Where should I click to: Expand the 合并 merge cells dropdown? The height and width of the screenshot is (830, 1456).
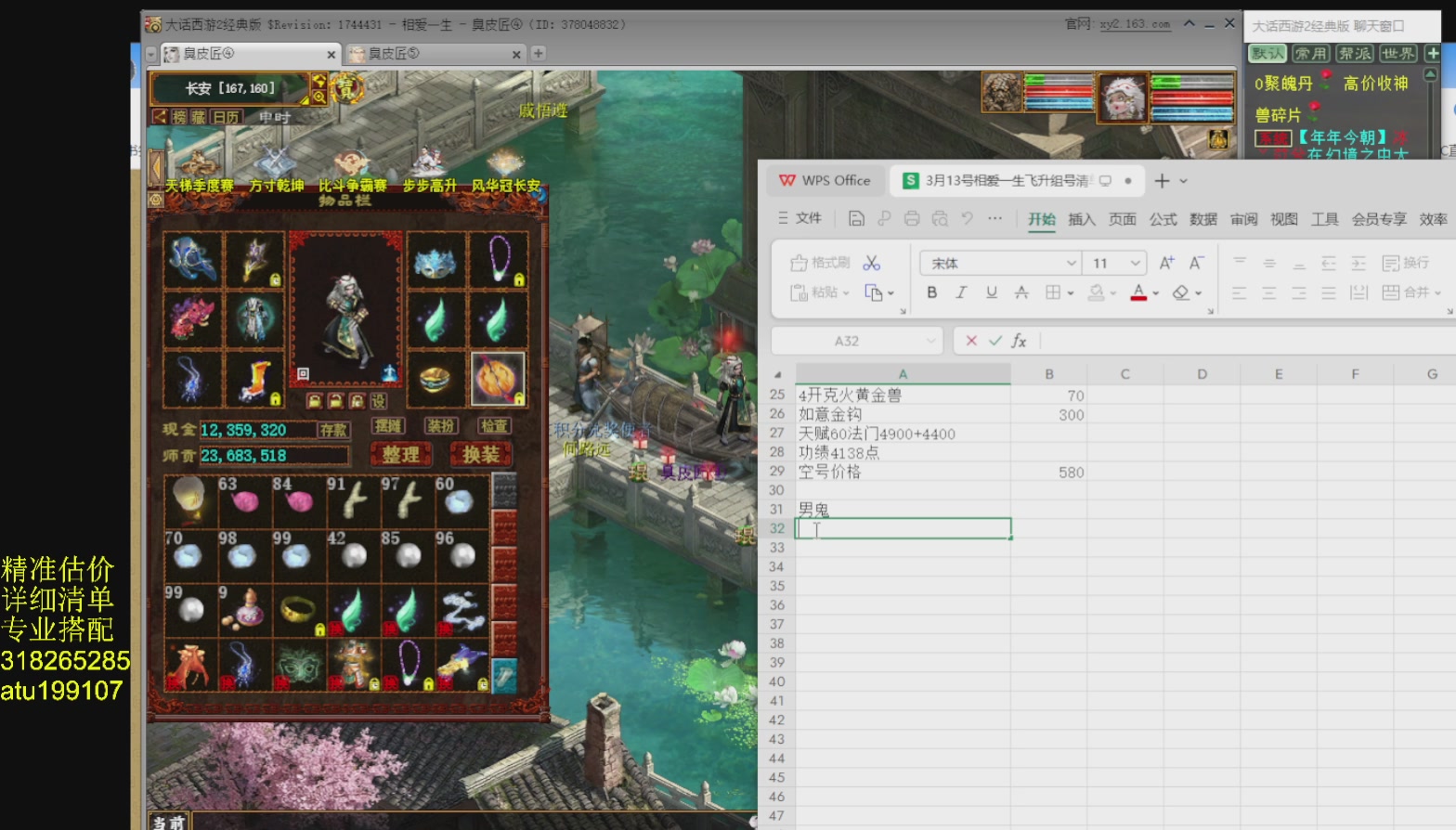click(x=1437, y=293)
